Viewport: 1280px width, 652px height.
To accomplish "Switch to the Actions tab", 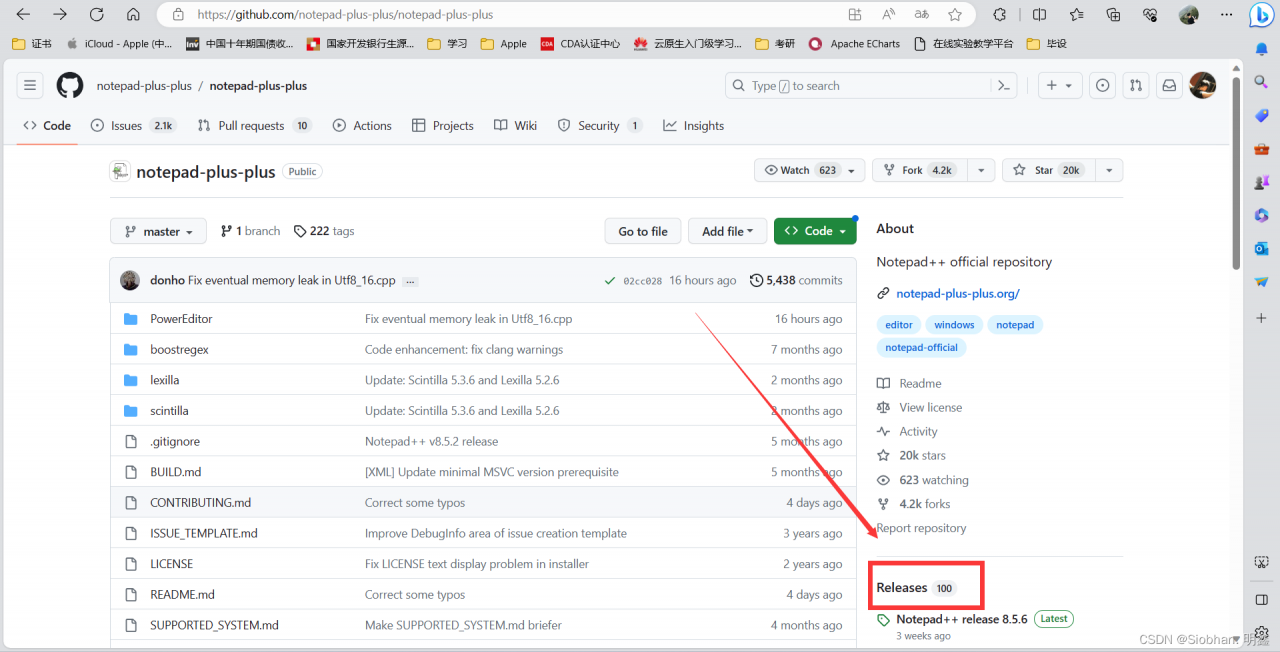I will click(362, 126).
